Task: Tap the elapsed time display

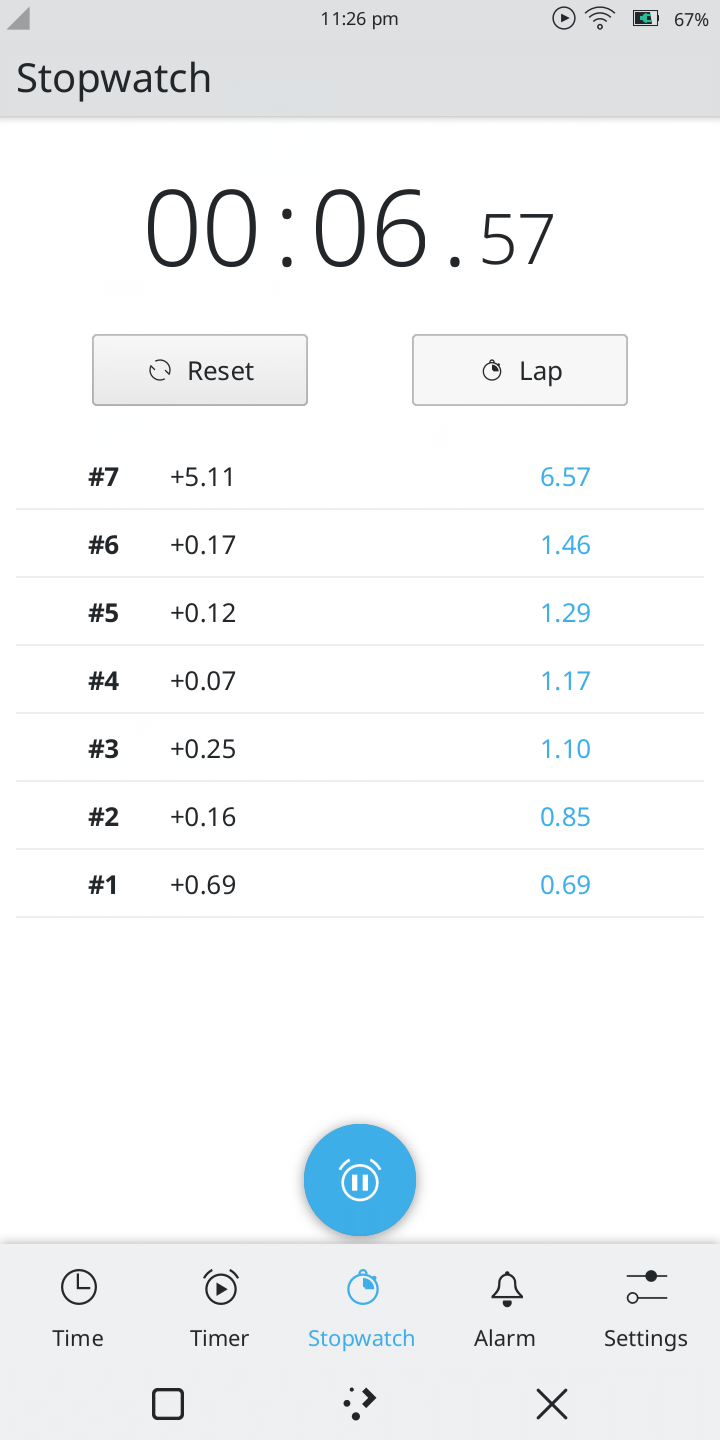Action: pyautogui.click(x=350, y=232)
